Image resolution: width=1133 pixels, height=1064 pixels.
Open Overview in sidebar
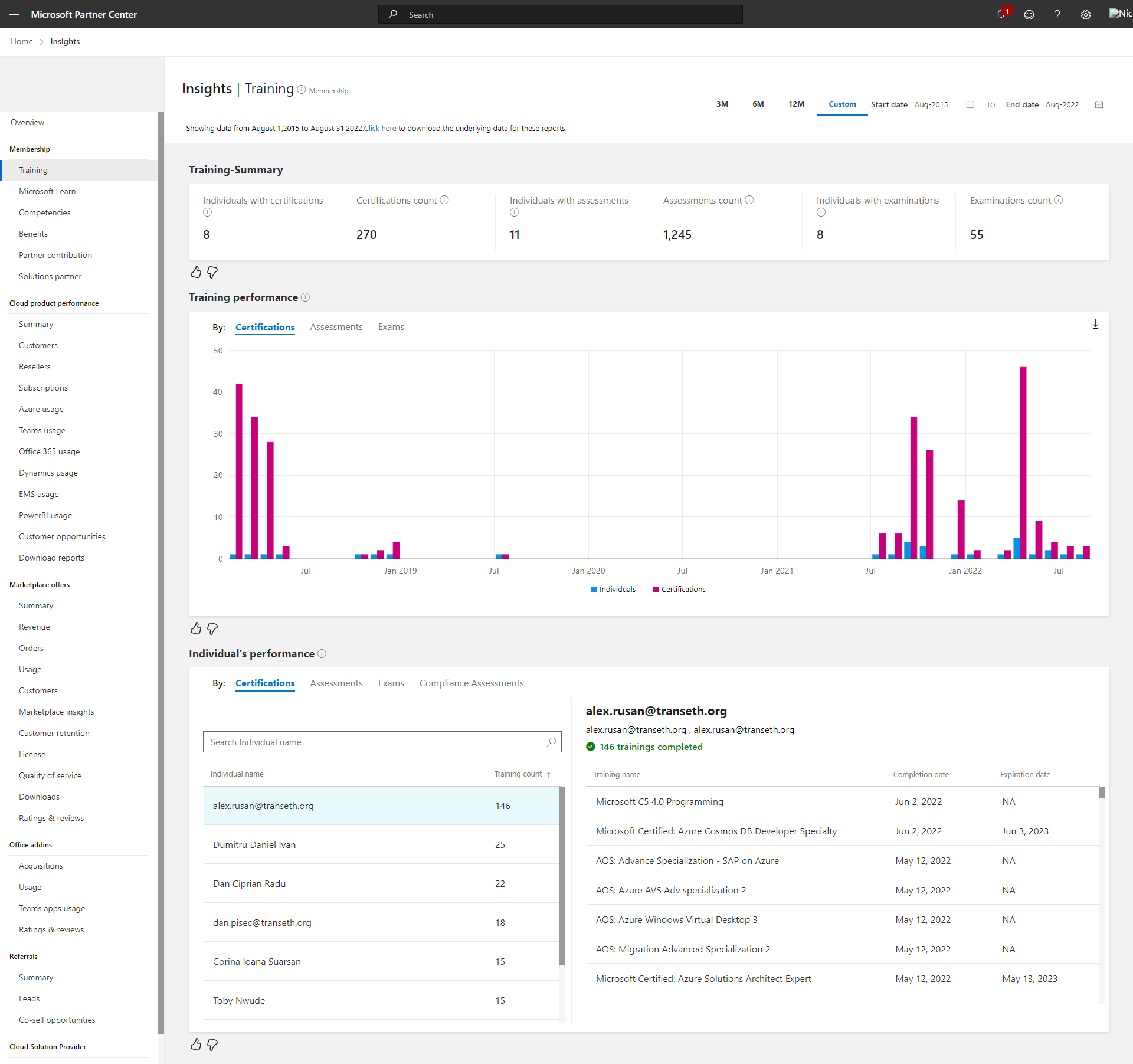(x=27, y=122)
